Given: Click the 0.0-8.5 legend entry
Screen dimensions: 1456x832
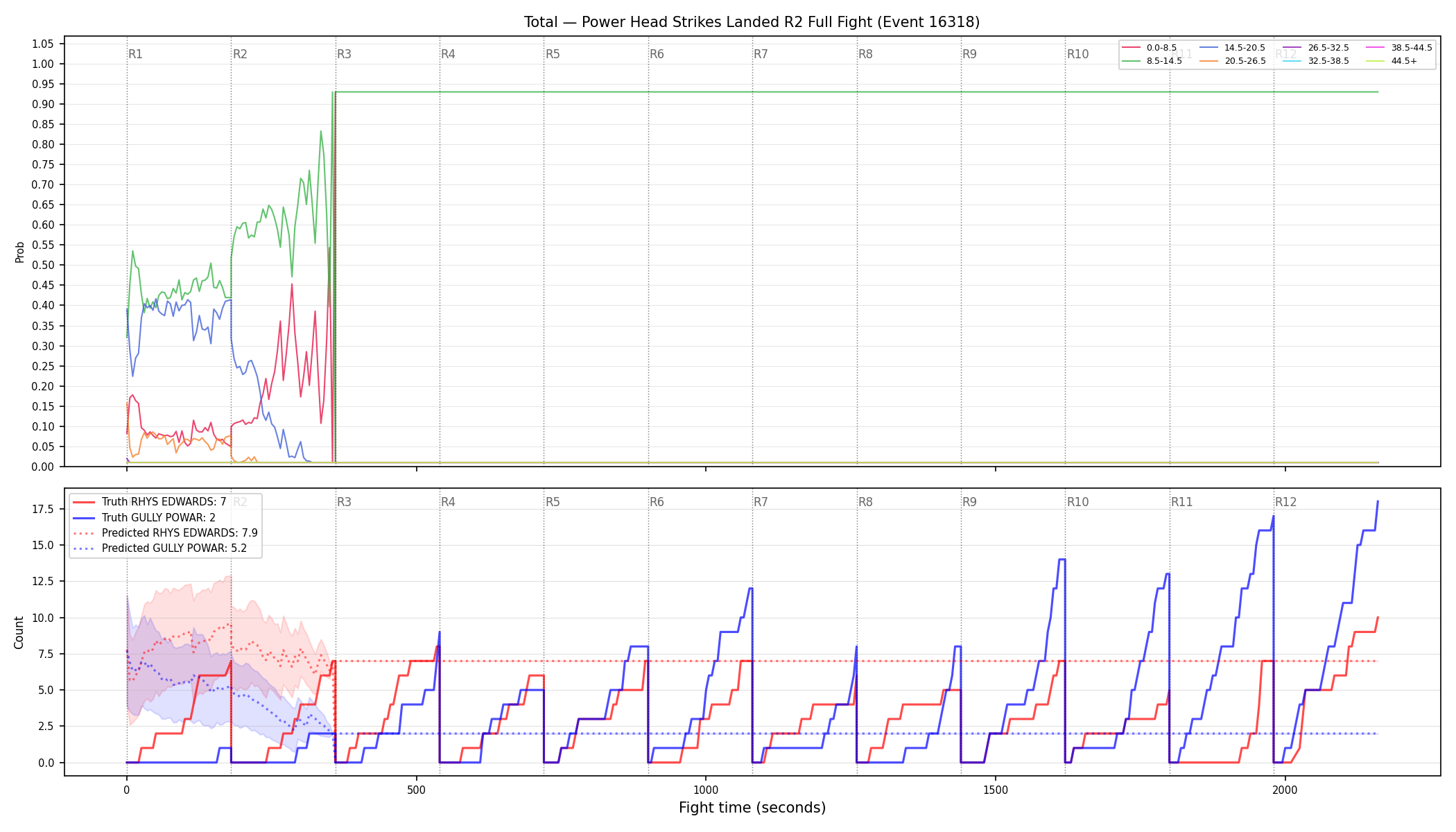Looking at the screenshot, I should (x=1150, y=48).
